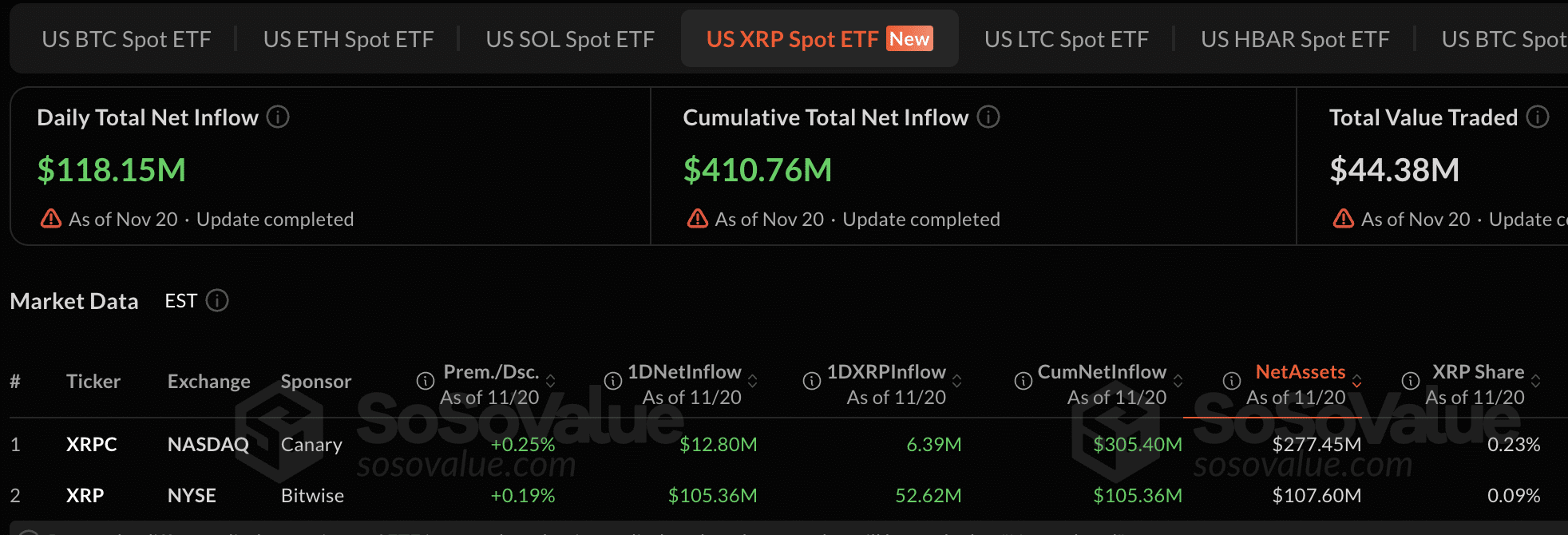Click warning icon under Daily Total Net Inflow
1568x535 pixels.
pos(51,219)
